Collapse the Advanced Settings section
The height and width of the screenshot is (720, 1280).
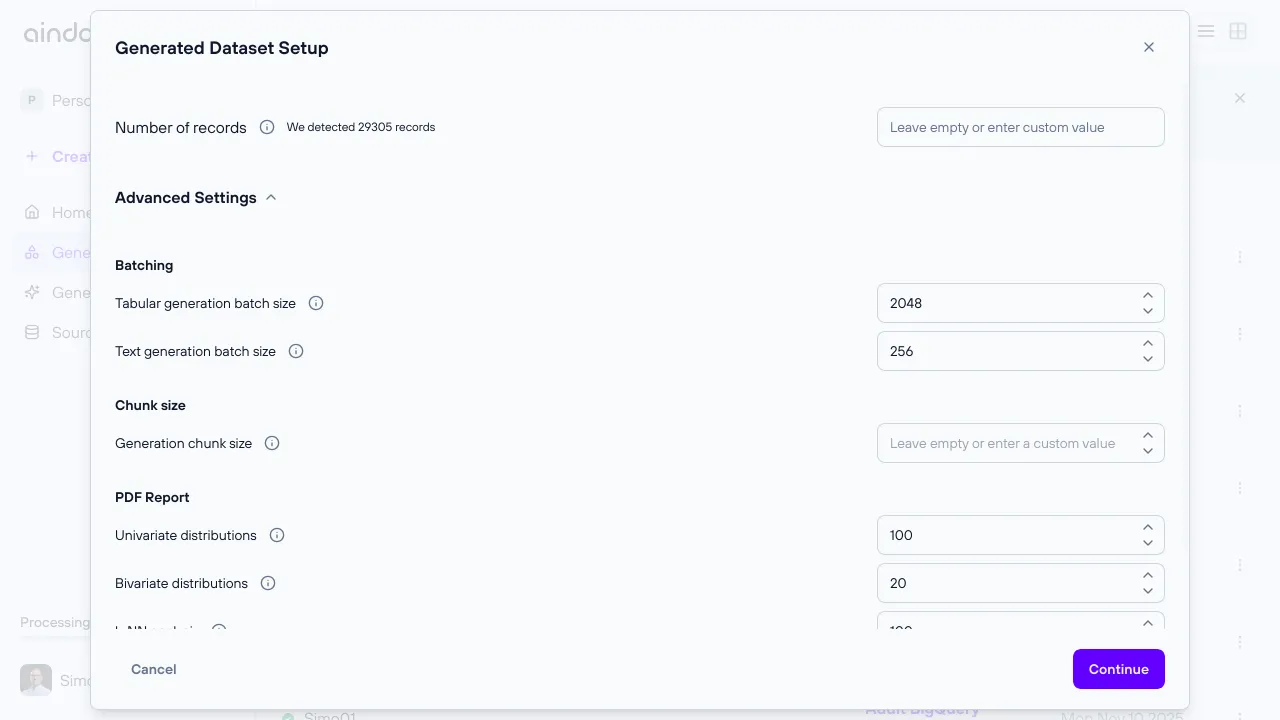tap(270, 197)
